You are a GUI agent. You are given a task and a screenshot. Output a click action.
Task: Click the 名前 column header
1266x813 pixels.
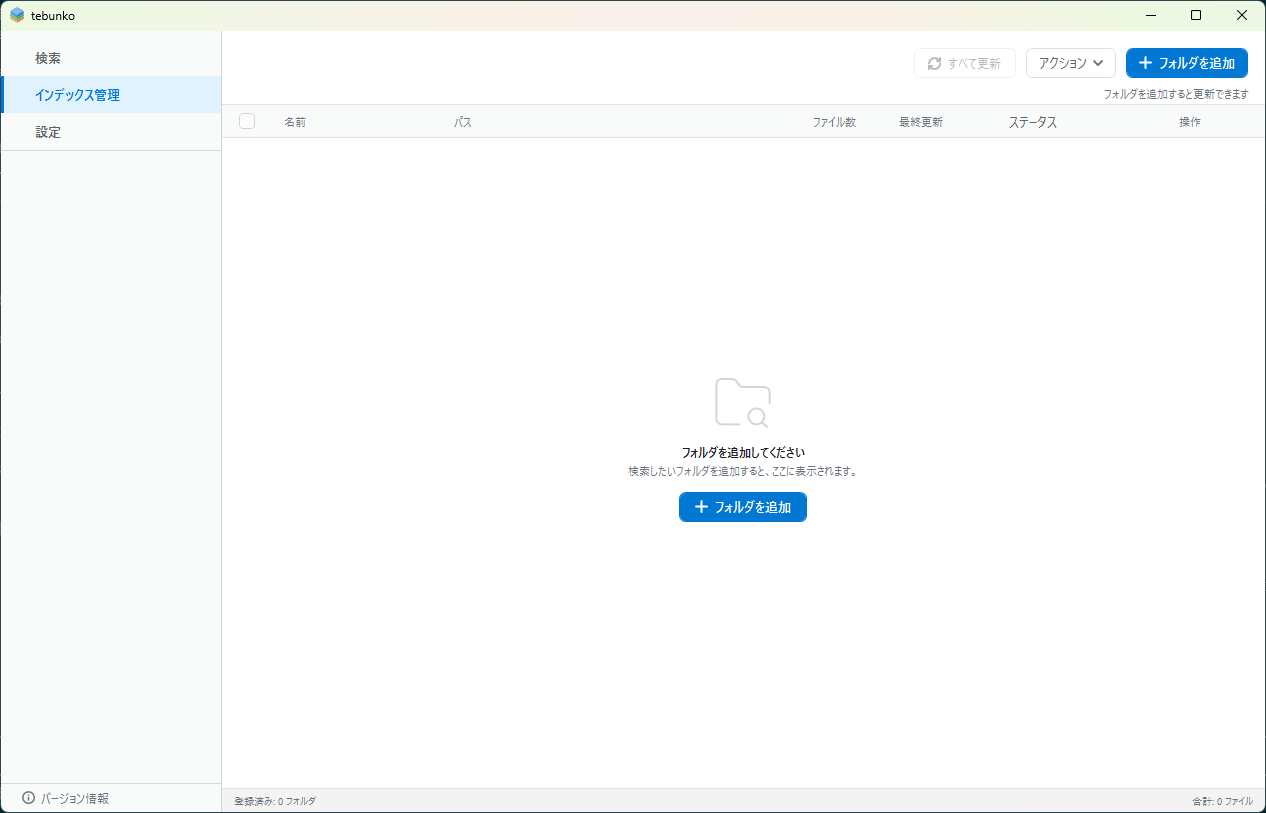point(295,122)
